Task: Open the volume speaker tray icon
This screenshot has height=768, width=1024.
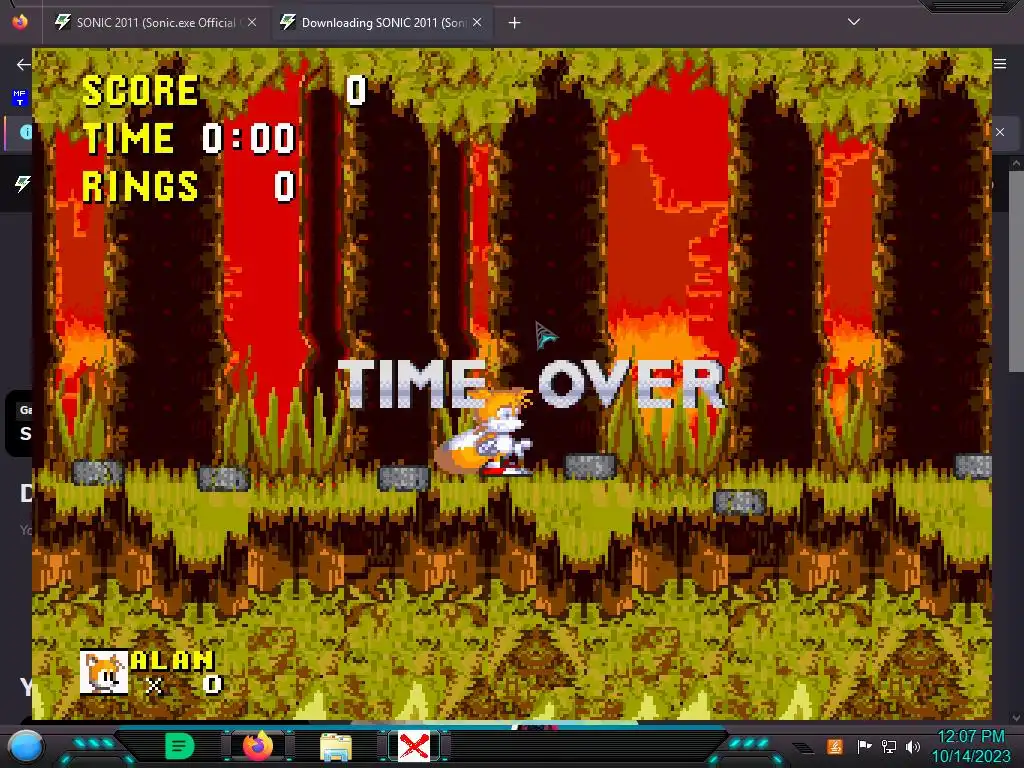Action: pyautogui.click(x=913, y=746)
